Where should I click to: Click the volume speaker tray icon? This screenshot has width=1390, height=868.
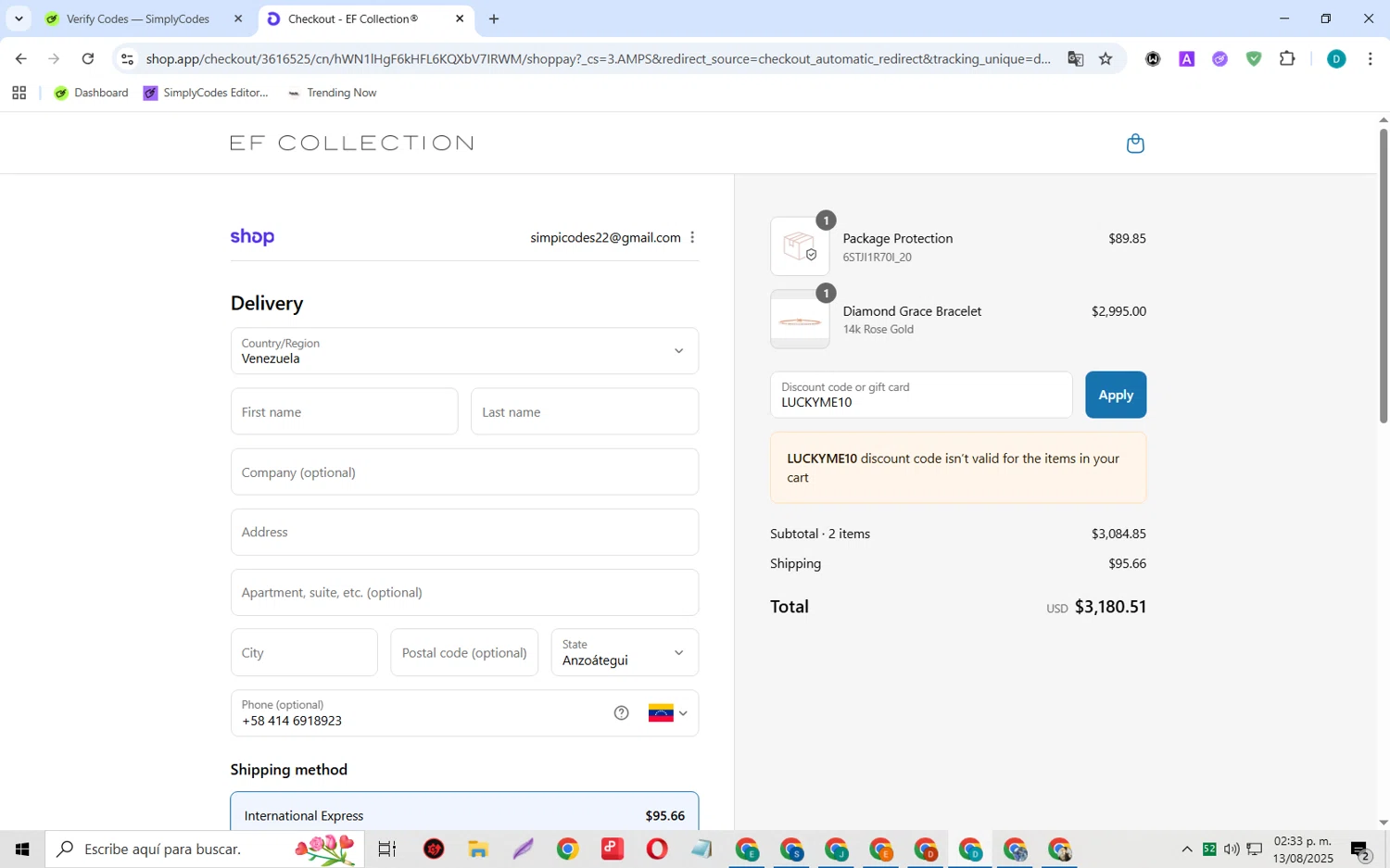[1232, 849]
